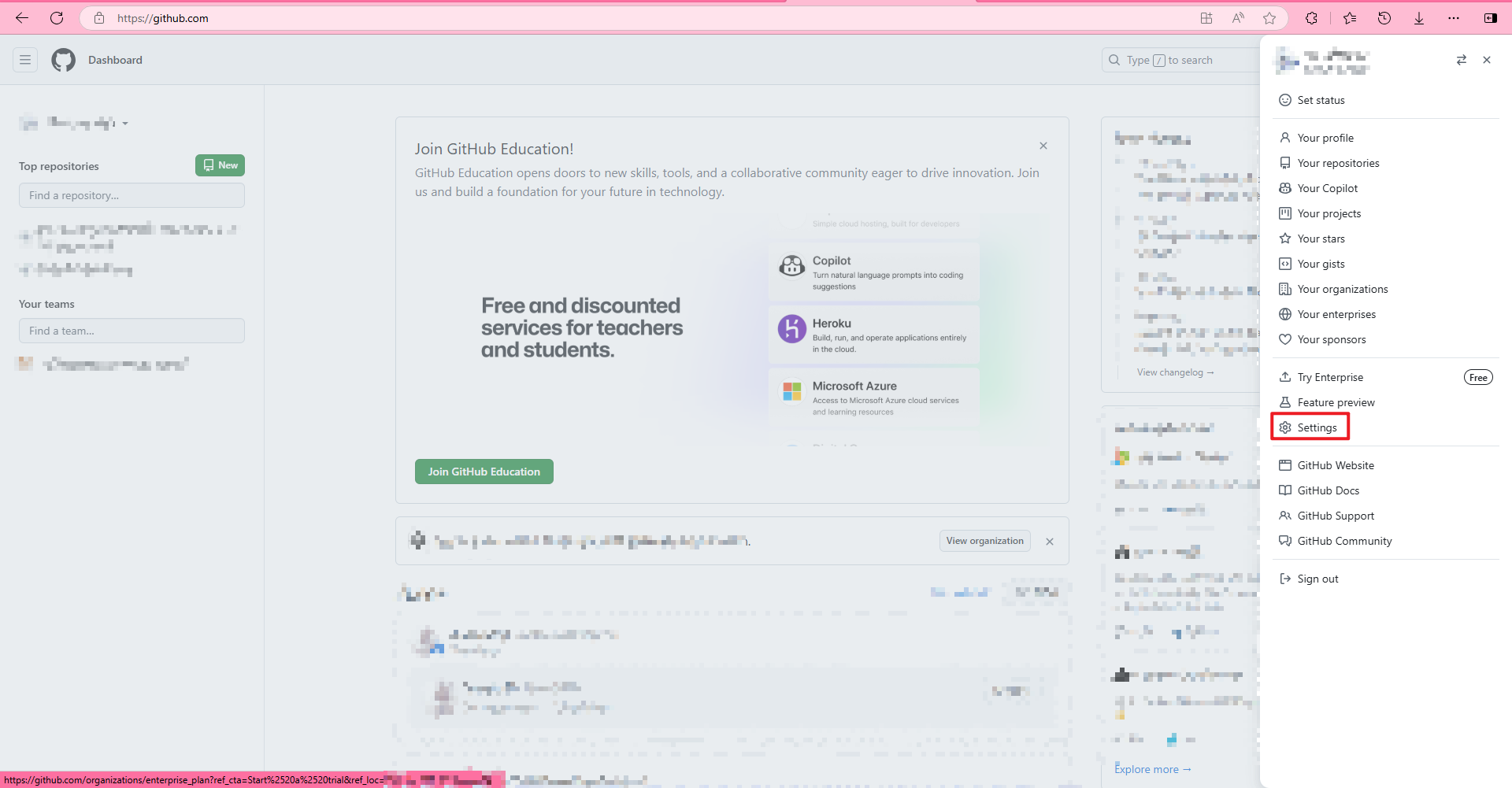Image resolution: width=1512 pixels, height=788 pixels.
Task: Select Your organizations menu item
Action: [x=1386, y=289]
